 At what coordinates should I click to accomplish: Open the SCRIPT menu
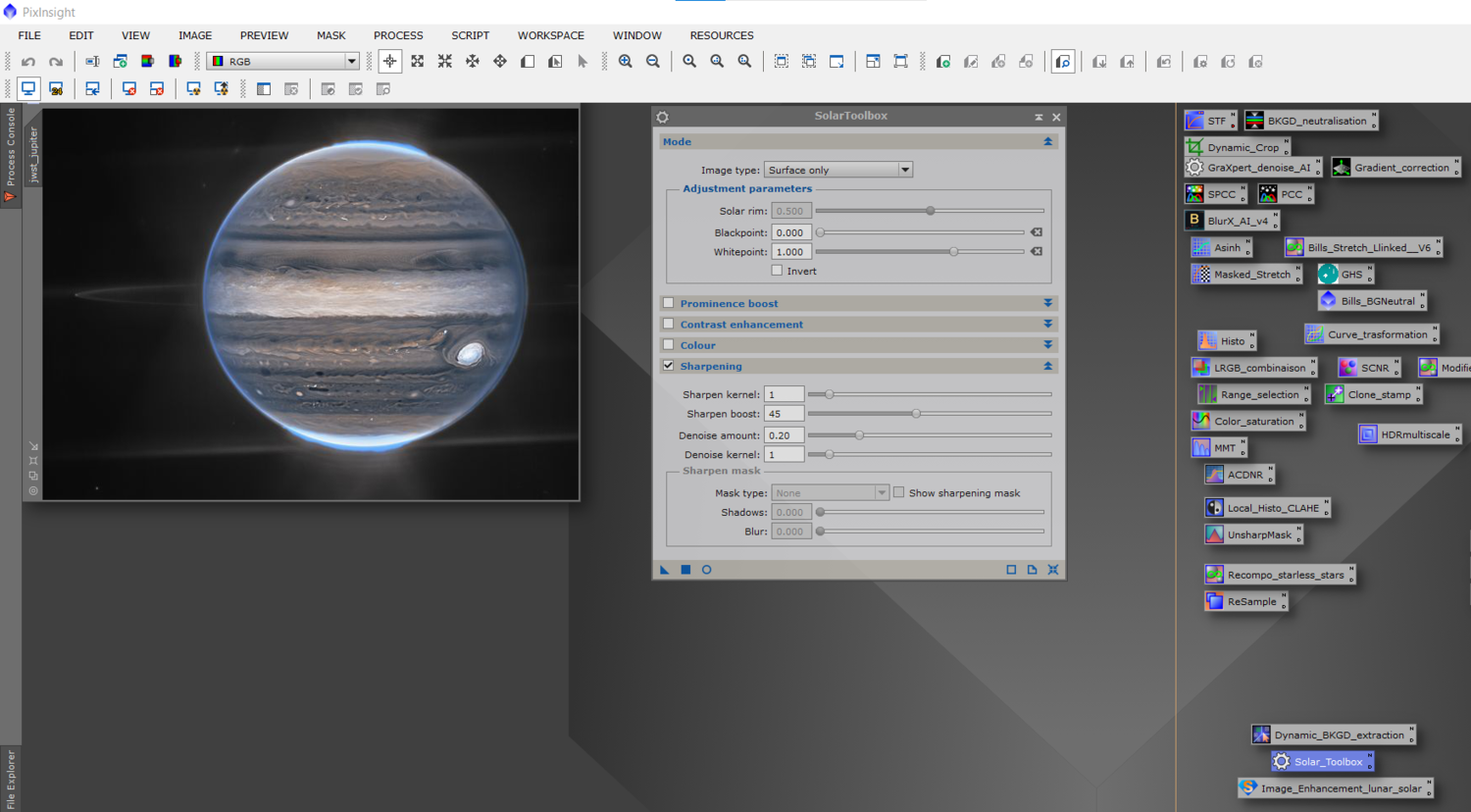pos(470,35)
